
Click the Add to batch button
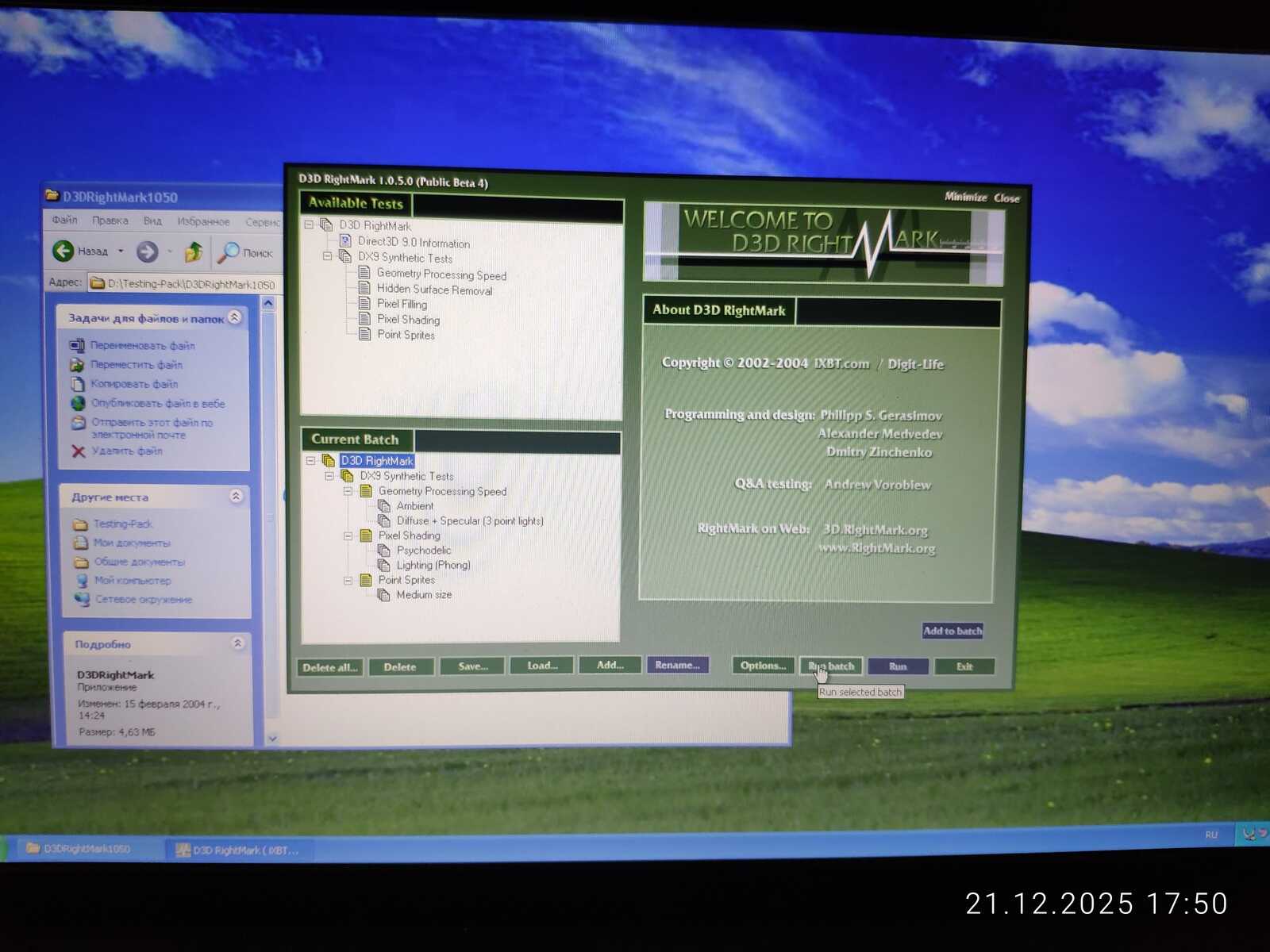pos(952,631)
